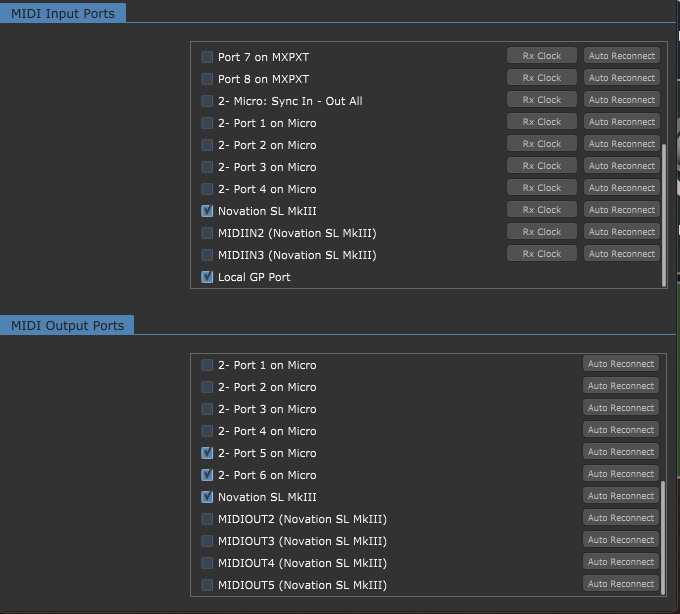Toggle Auto Reconnect for 2- Port 2 input

click(x=621, y=144)
